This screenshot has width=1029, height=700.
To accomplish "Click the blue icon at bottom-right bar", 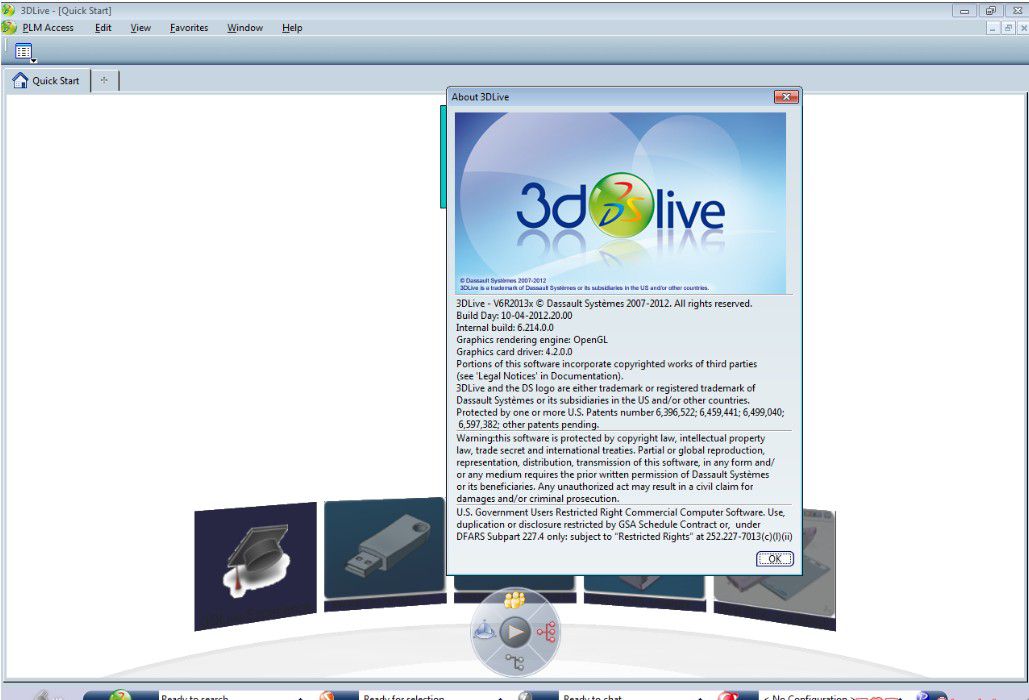I will pos(923,696).
